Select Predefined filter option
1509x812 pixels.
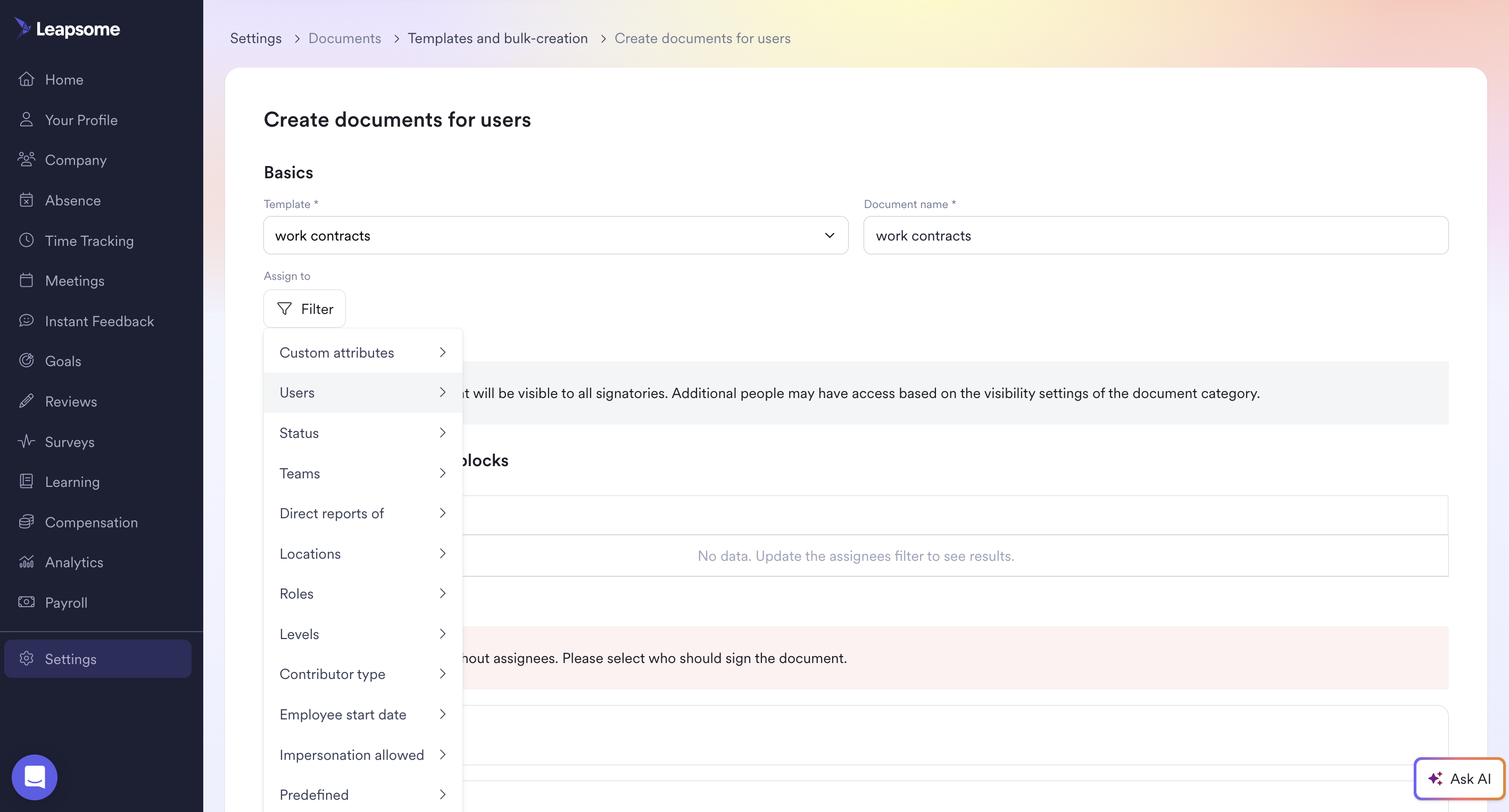pos(363,794)
